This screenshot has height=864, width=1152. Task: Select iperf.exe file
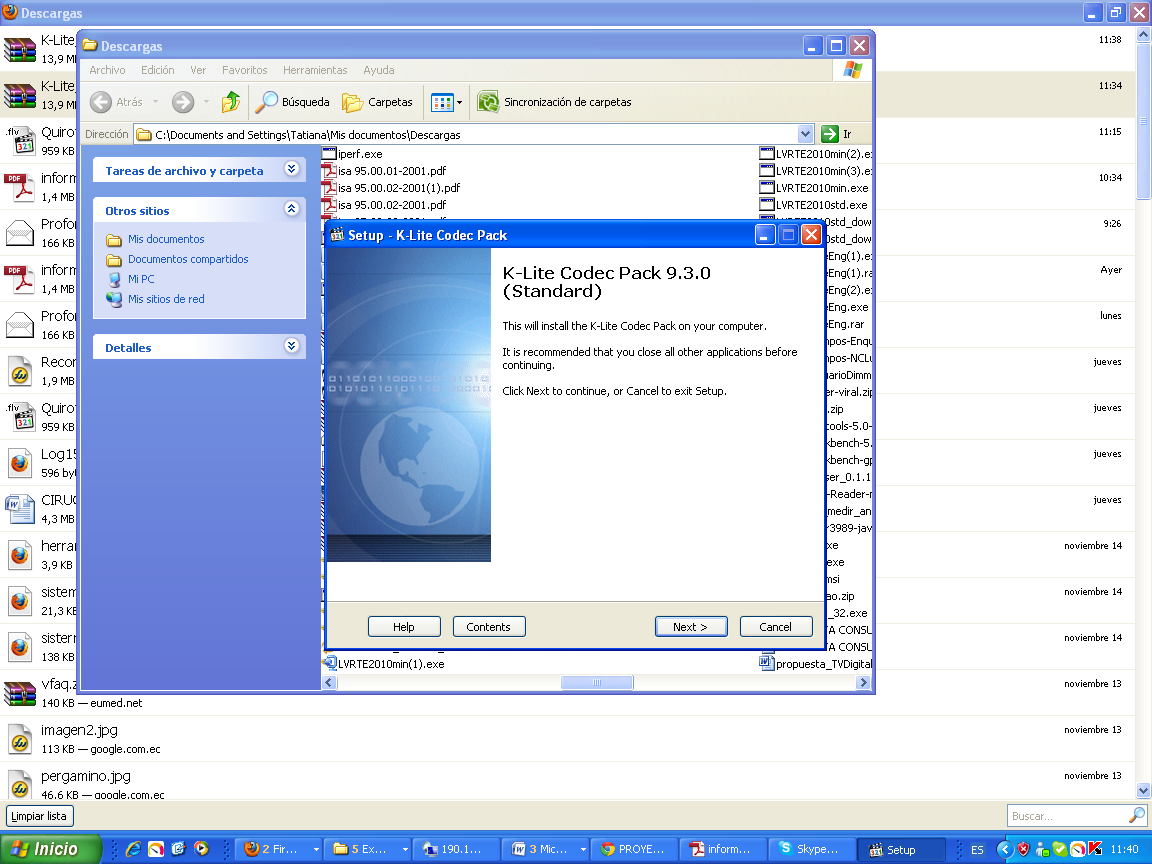[352, 154]
